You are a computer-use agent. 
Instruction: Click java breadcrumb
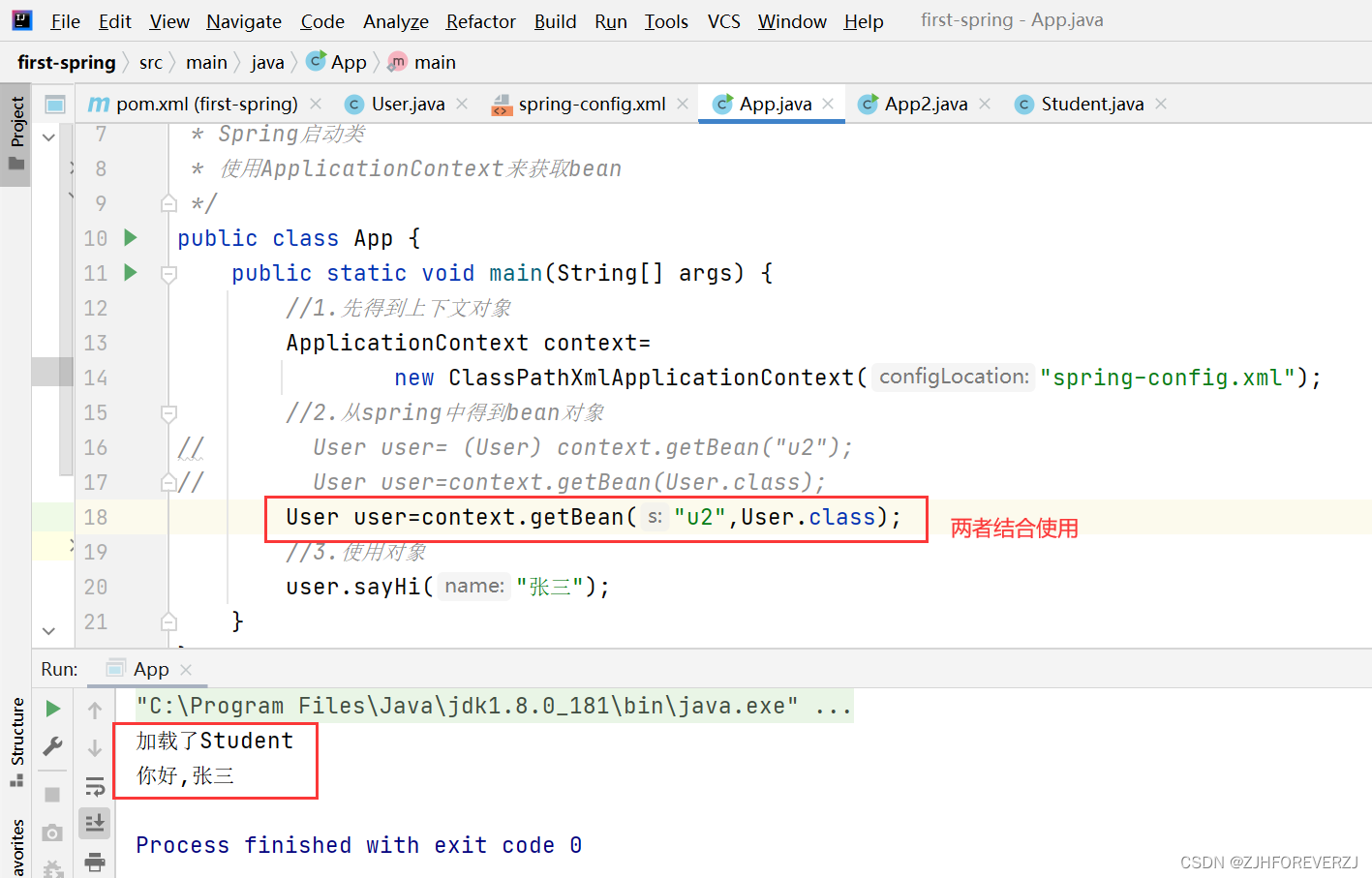click(x=267, y=62)
